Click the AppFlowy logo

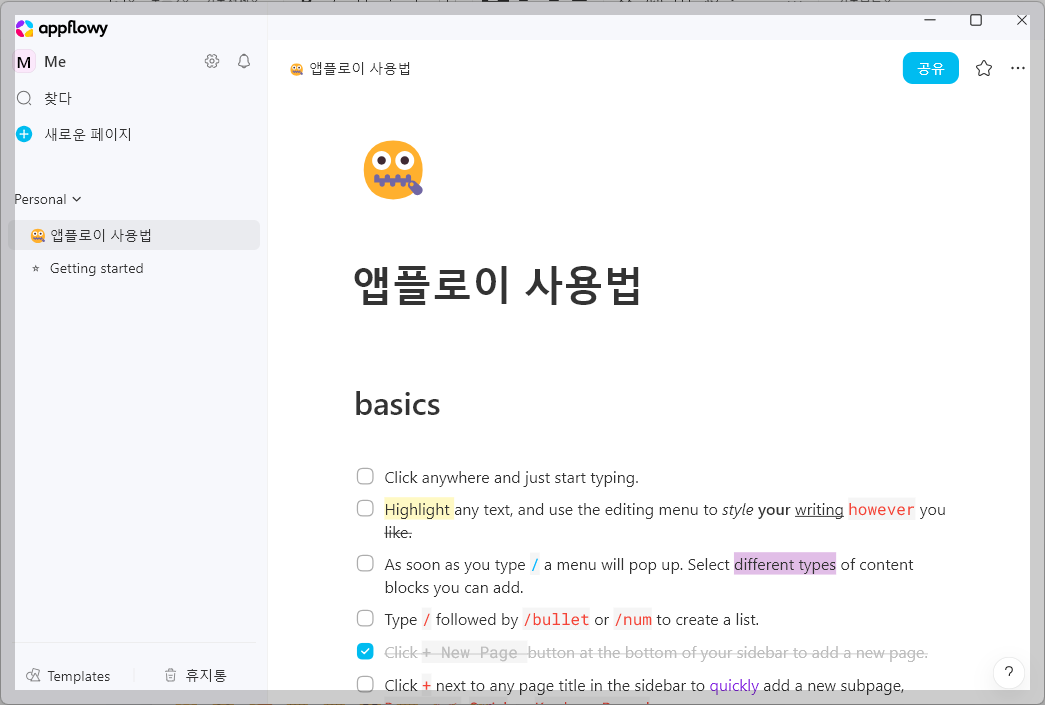coord(61,28)
